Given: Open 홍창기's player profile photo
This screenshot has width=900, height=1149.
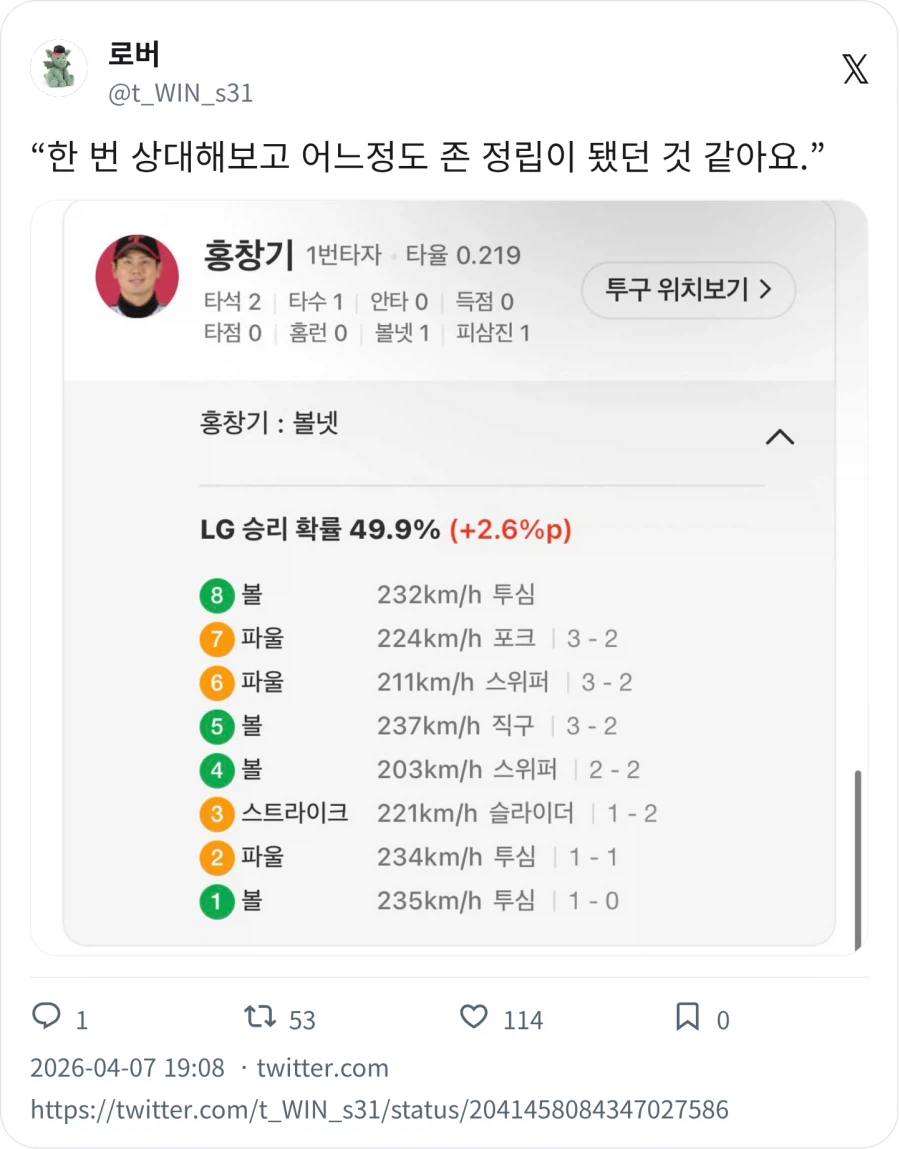Looking at the screenshot, I should coord(136,278).
